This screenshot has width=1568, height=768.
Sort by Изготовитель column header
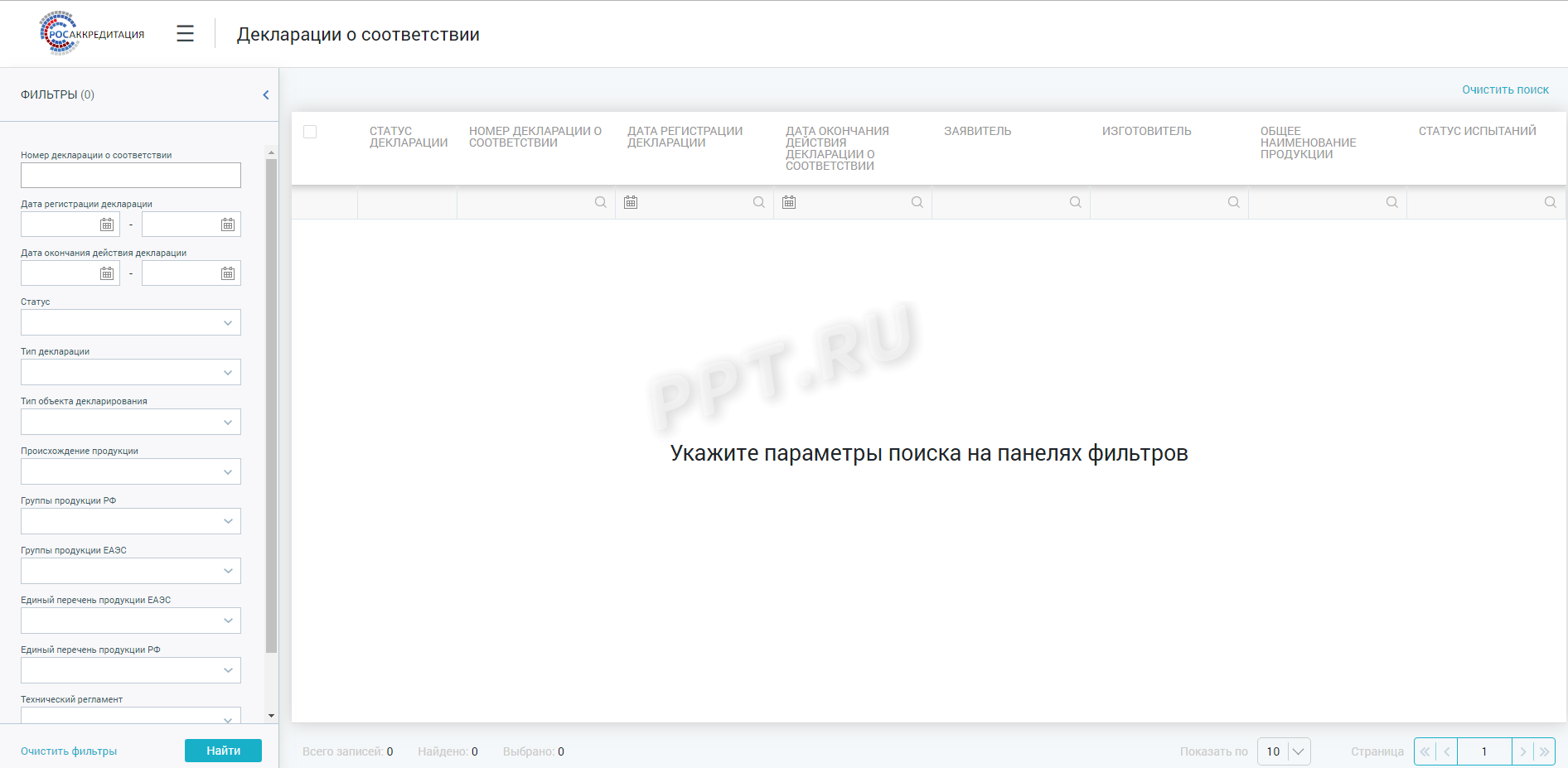(1146, 131)
